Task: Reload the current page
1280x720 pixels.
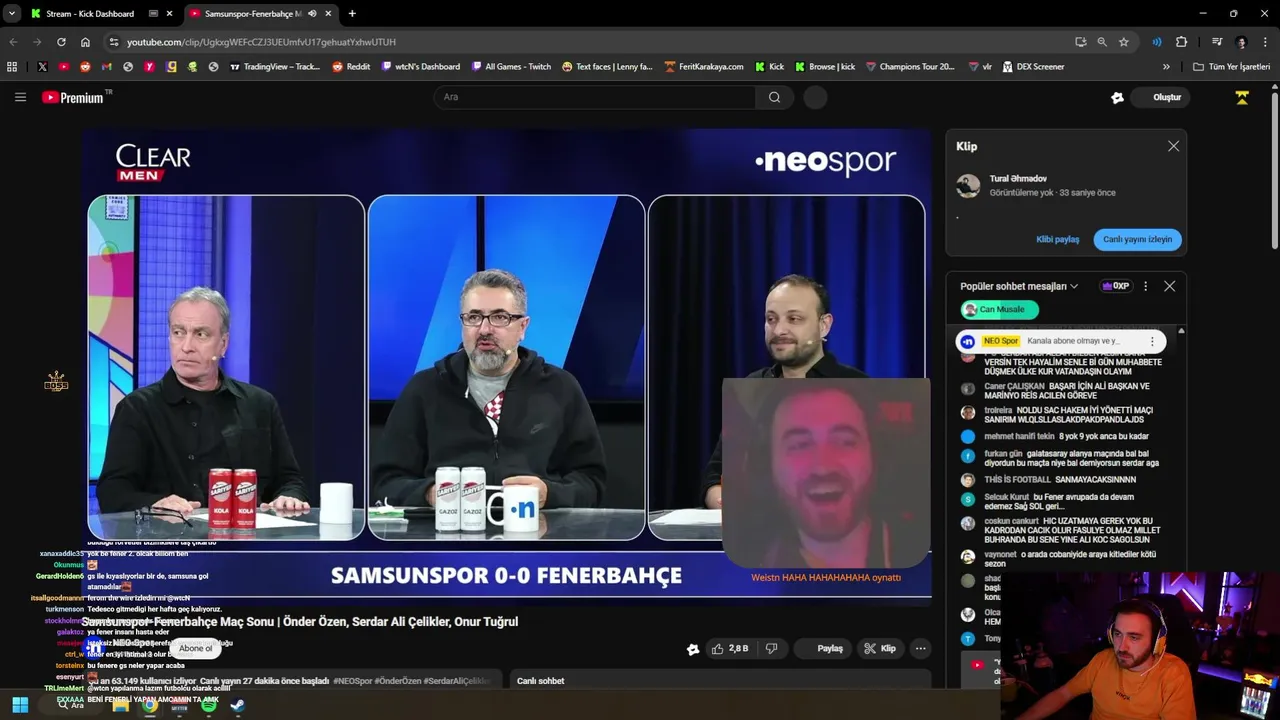Action: [61, 42]
